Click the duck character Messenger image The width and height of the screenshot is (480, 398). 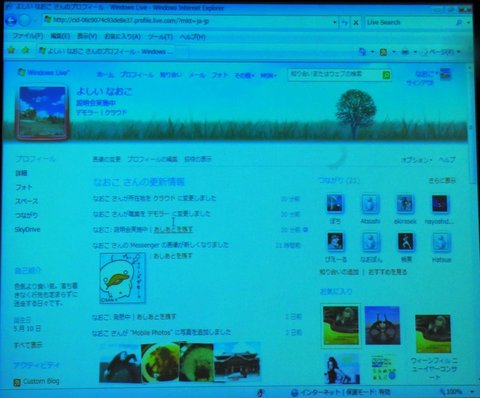pos(123,278)
